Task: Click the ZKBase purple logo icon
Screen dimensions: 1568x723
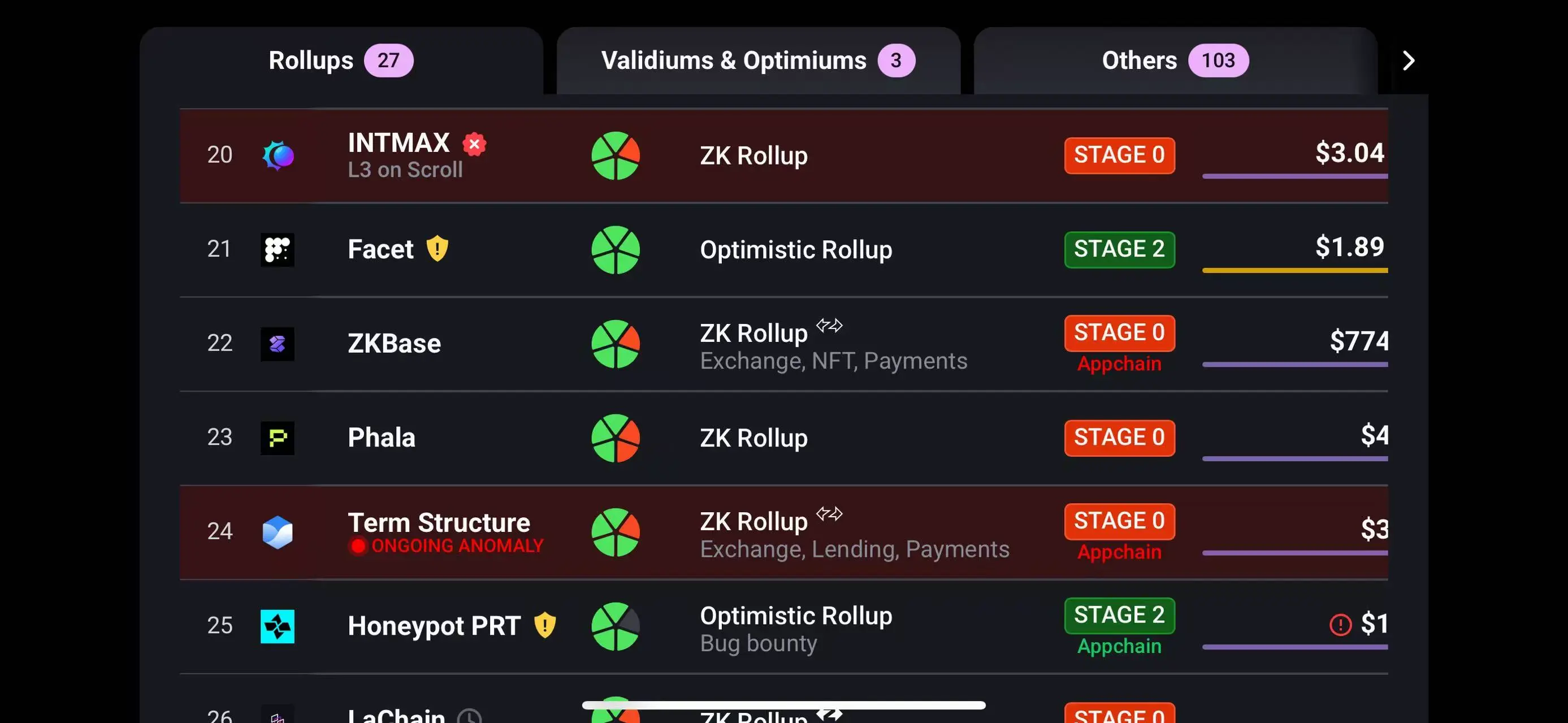Action: point(278,344)
